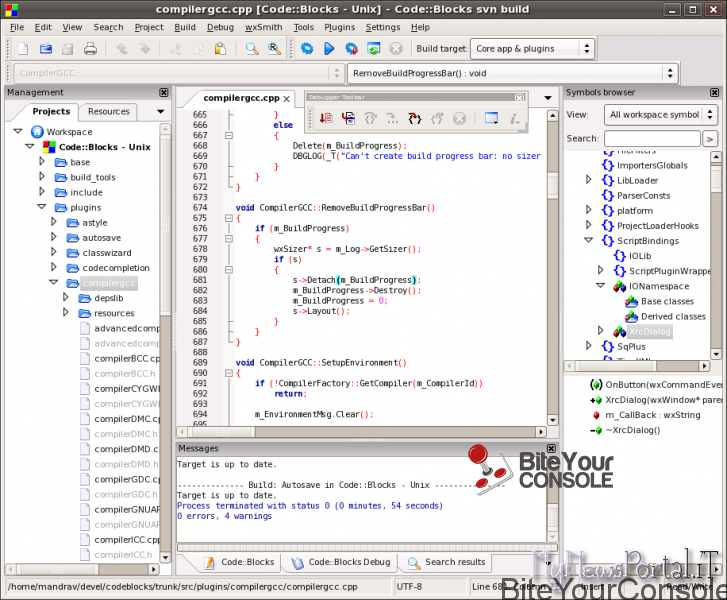Toggle code fold at line 675
This screenshot has height=600, width=727.
click(x=229, y=218)
